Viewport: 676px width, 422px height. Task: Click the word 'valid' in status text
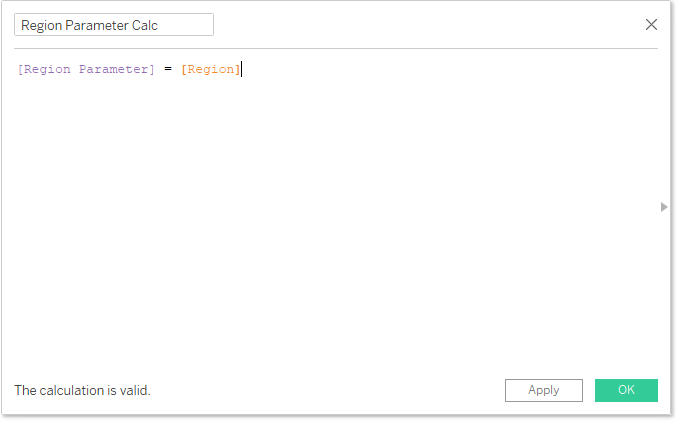point(132,390)
